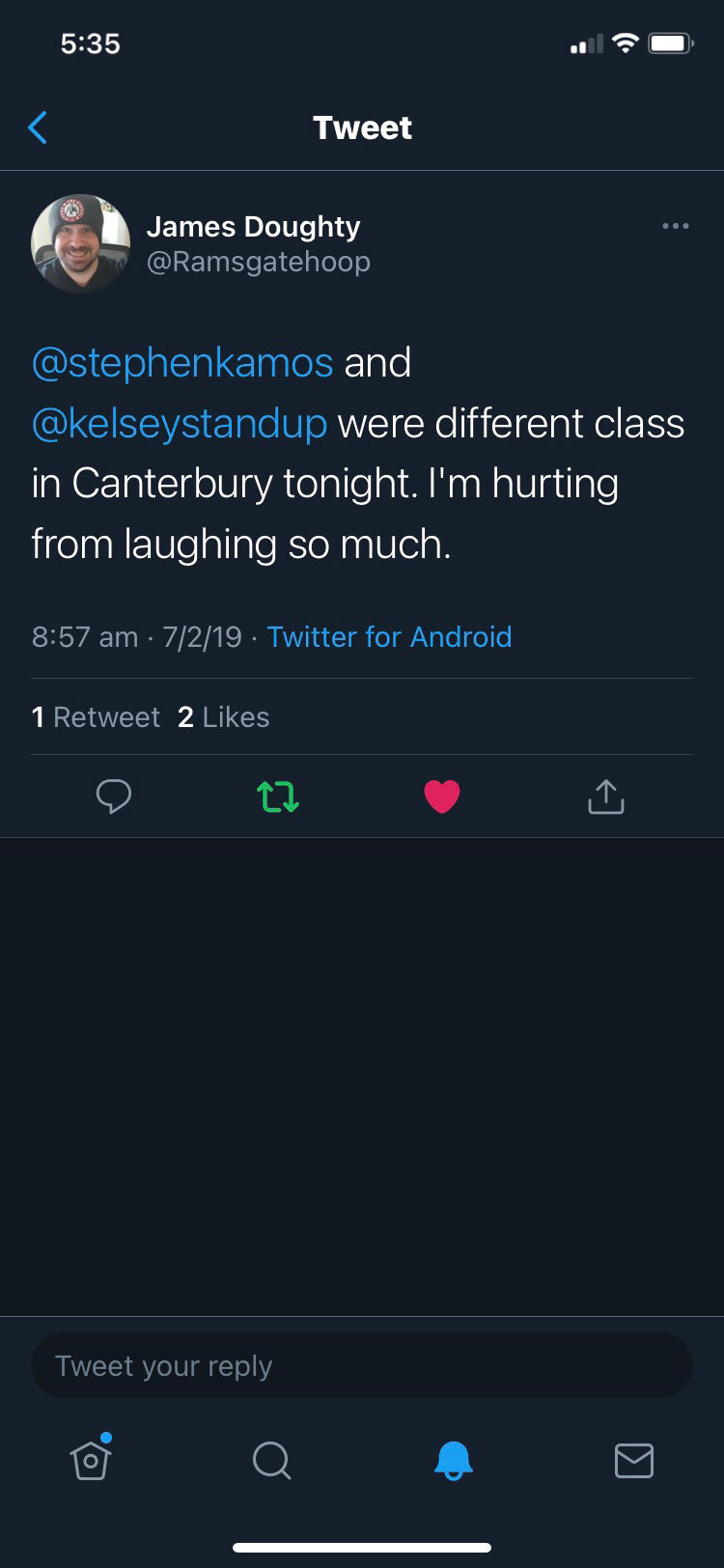Image resolution: width=724 pixels, height=1568 pixels.
Task: Tap James Doughty's profile picture
Action: (x=81, y=243)
